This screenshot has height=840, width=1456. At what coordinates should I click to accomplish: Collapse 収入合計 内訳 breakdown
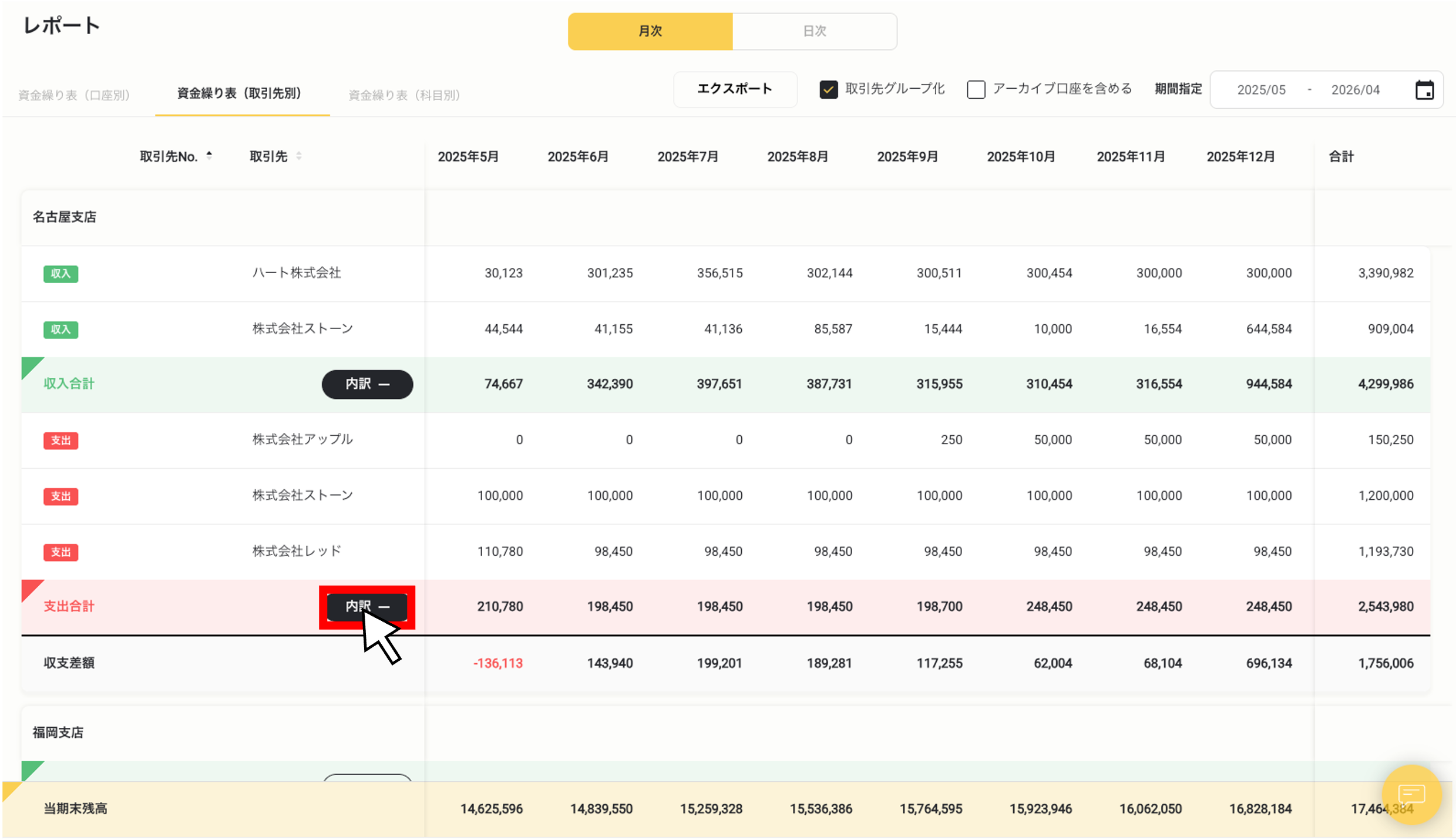click(x=367, y=385)
